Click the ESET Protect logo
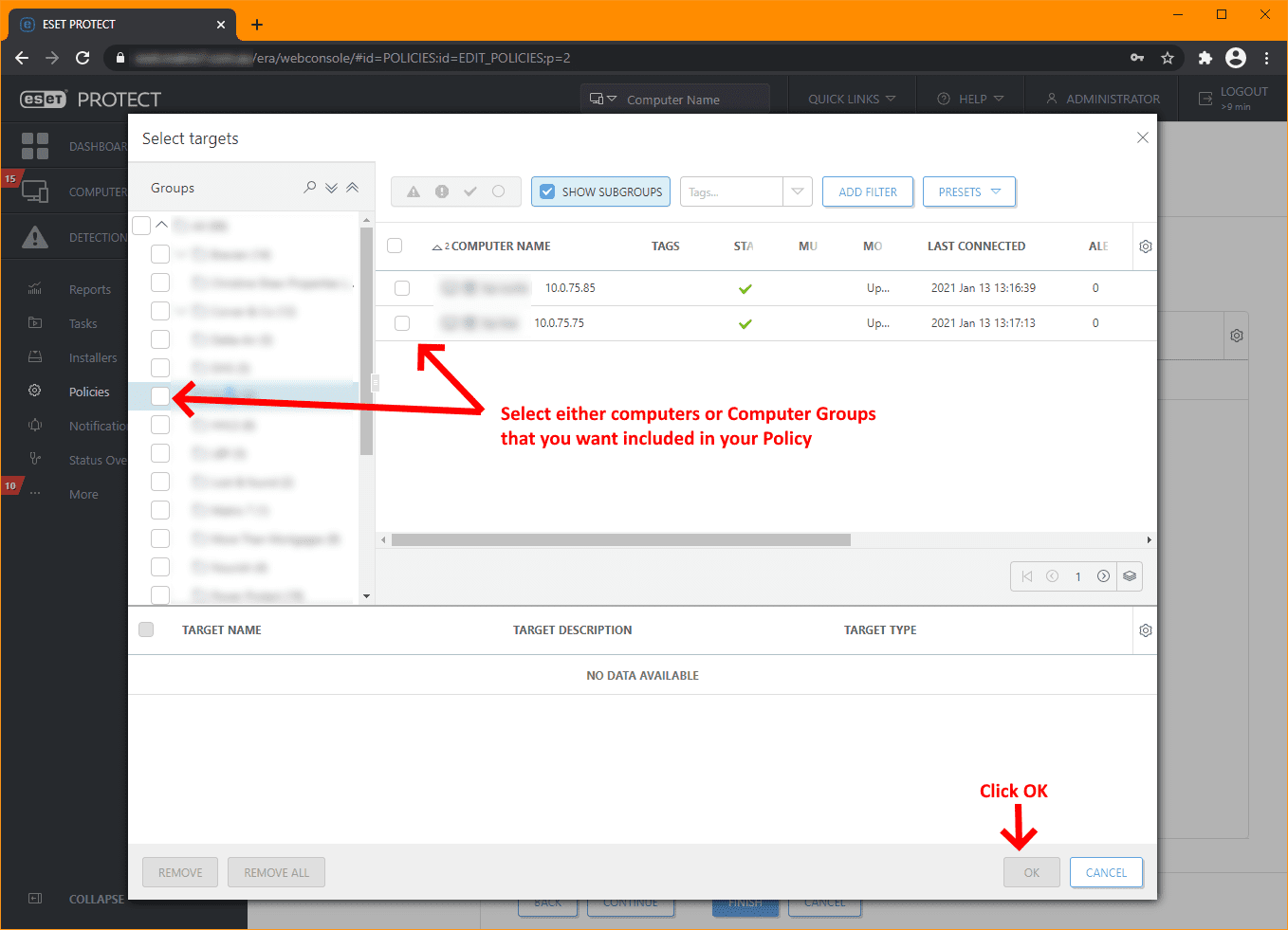Screen dimensions: 1288x930 (x=91, y=100)
